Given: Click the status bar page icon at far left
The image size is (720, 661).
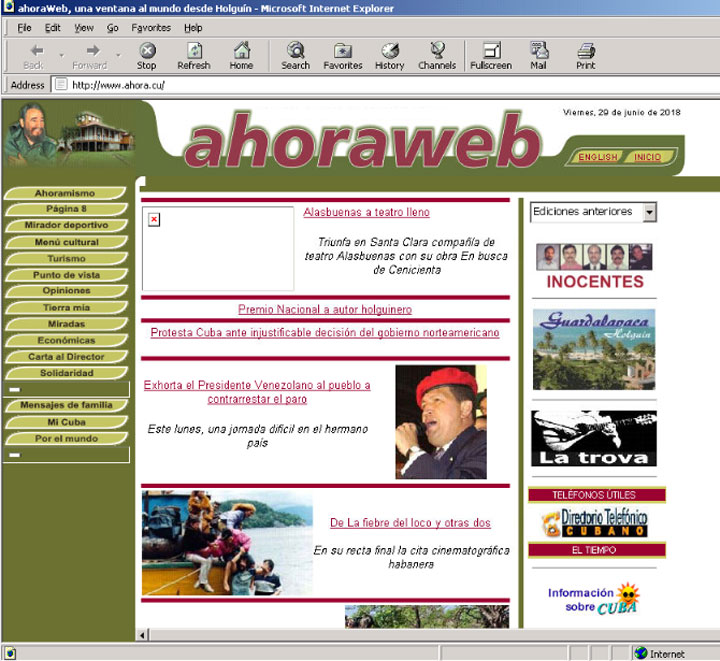Looking at the screenshot, I should pyautogui.click(x=10, y=653).
